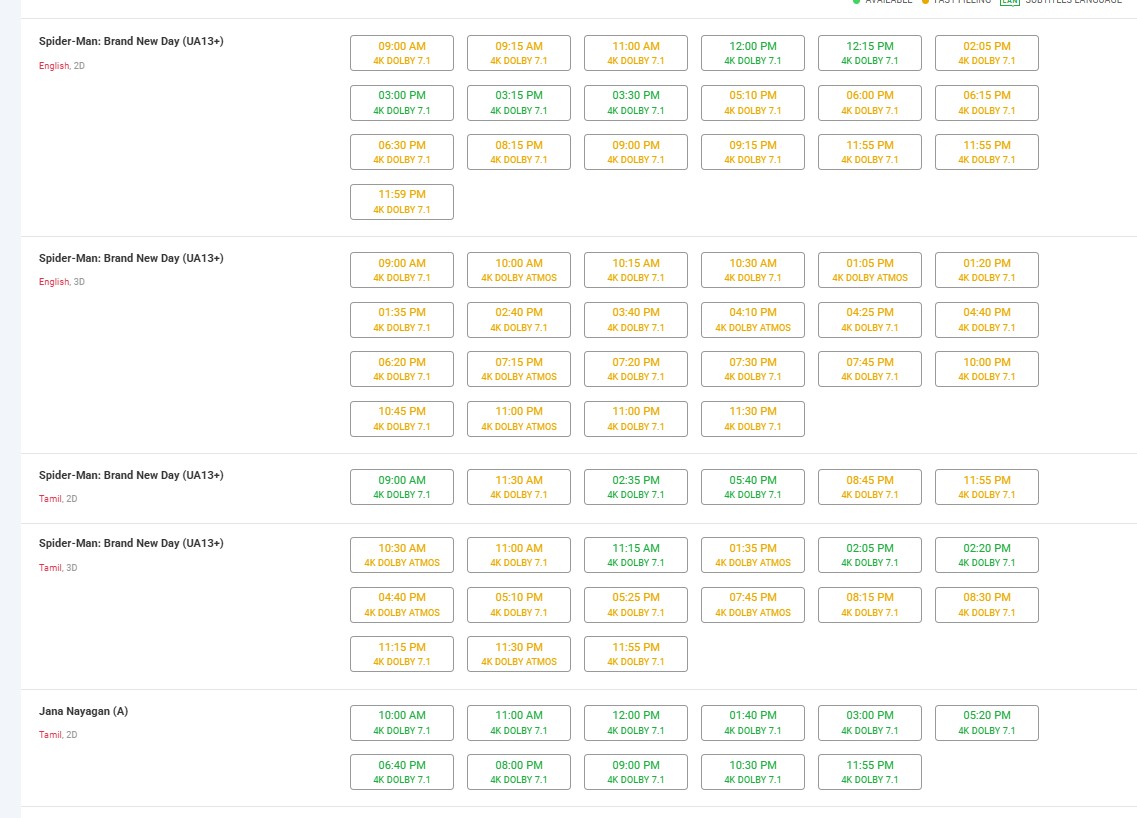Select 05:10 PM Spider-Man English 2D show
The width and height of the screenshot is (1137, 818).
(753, 103)
